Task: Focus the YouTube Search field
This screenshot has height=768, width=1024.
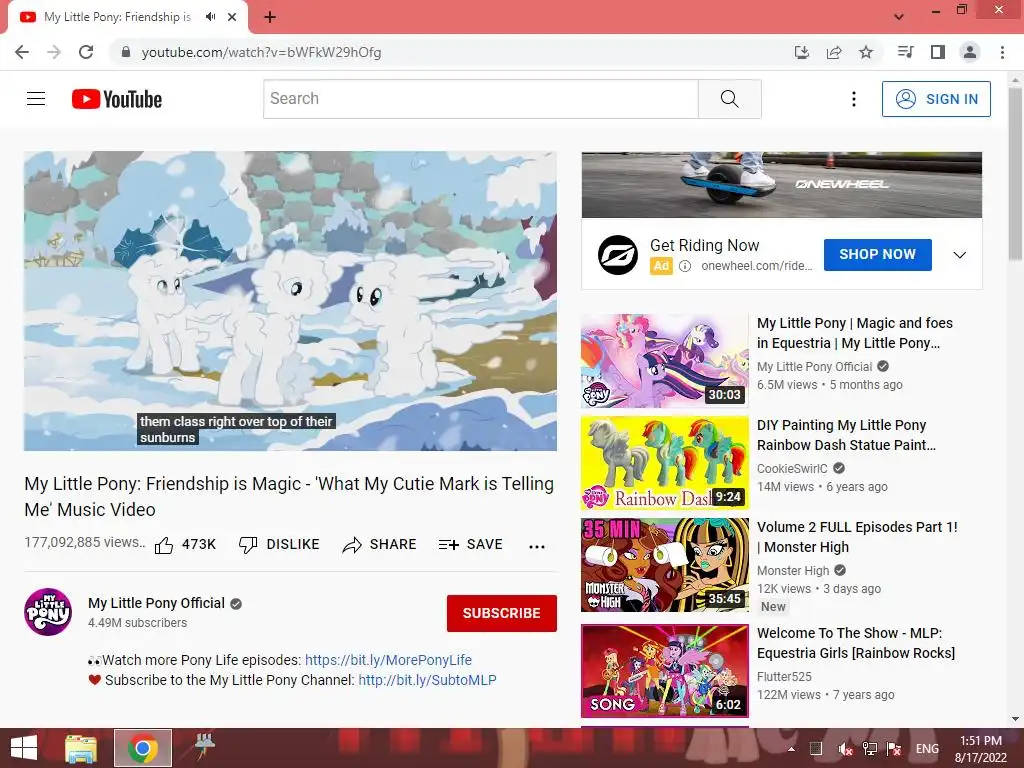Action: pos(481,99)
